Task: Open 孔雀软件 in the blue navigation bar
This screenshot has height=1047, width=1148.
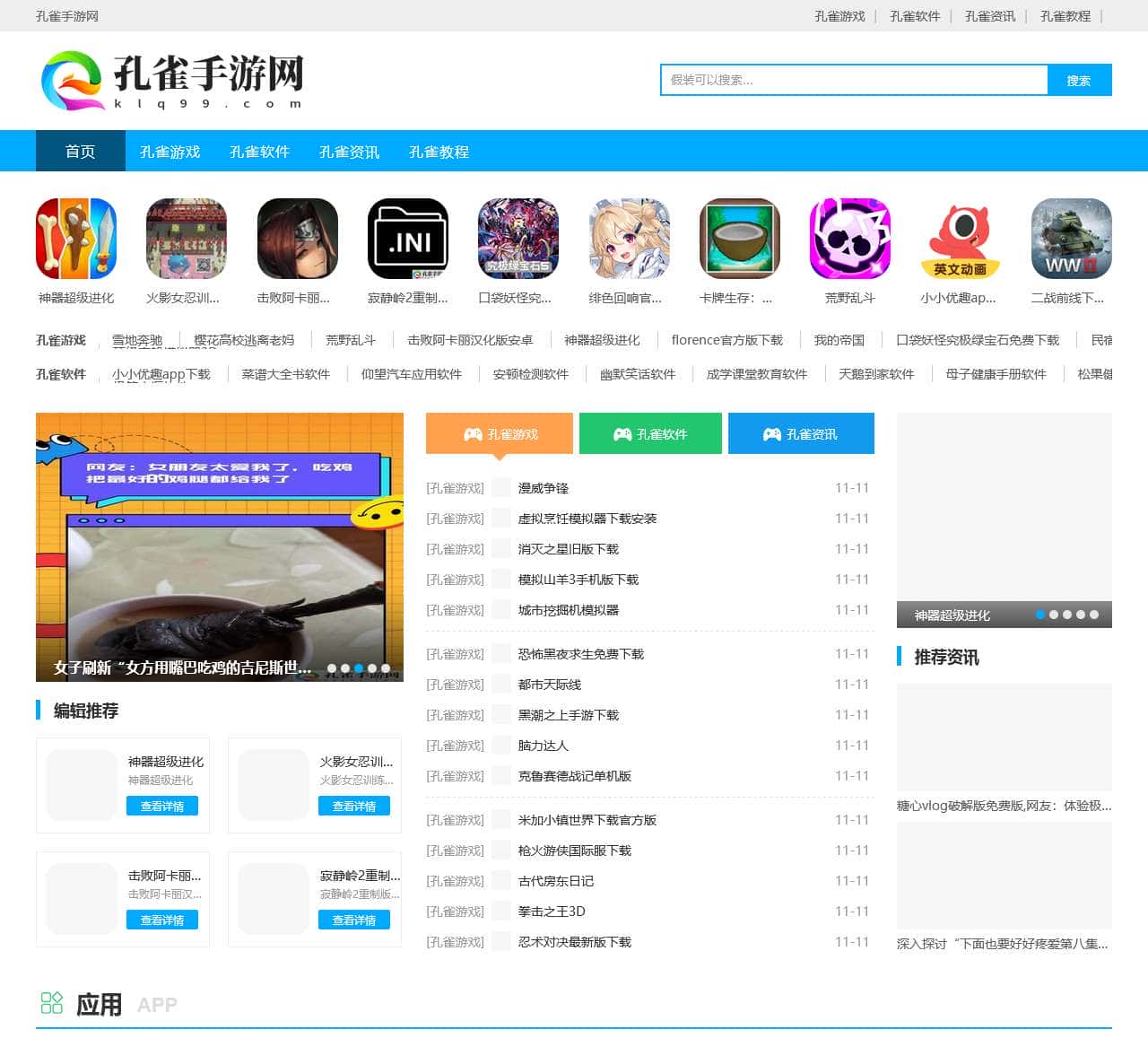Action: click(260, 152)
